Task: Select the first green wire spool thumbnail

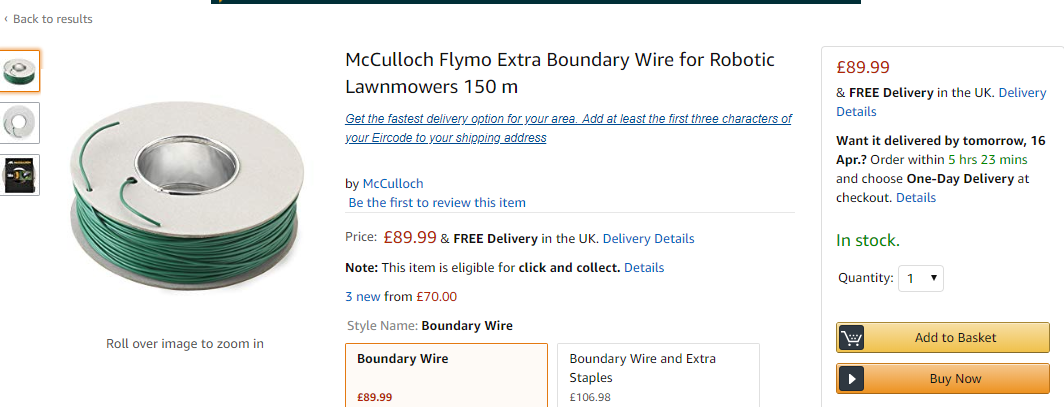Action: (x=20, y=71)
